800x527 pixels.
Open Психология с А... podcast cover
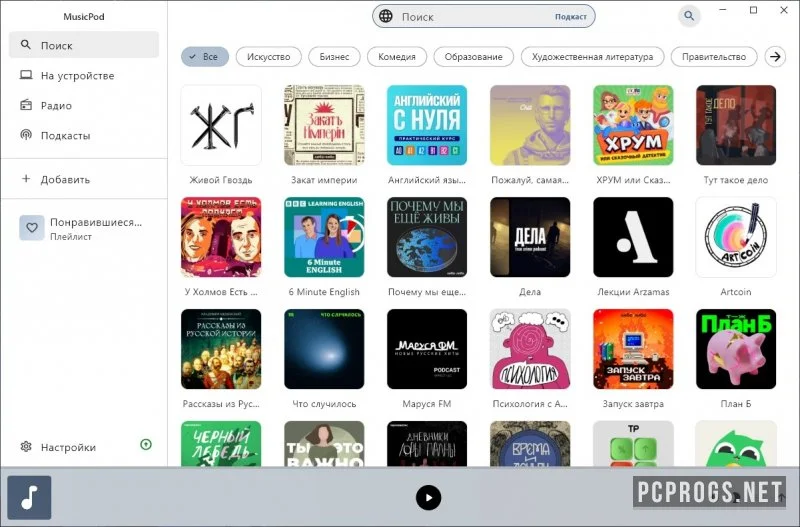(530, 349)
